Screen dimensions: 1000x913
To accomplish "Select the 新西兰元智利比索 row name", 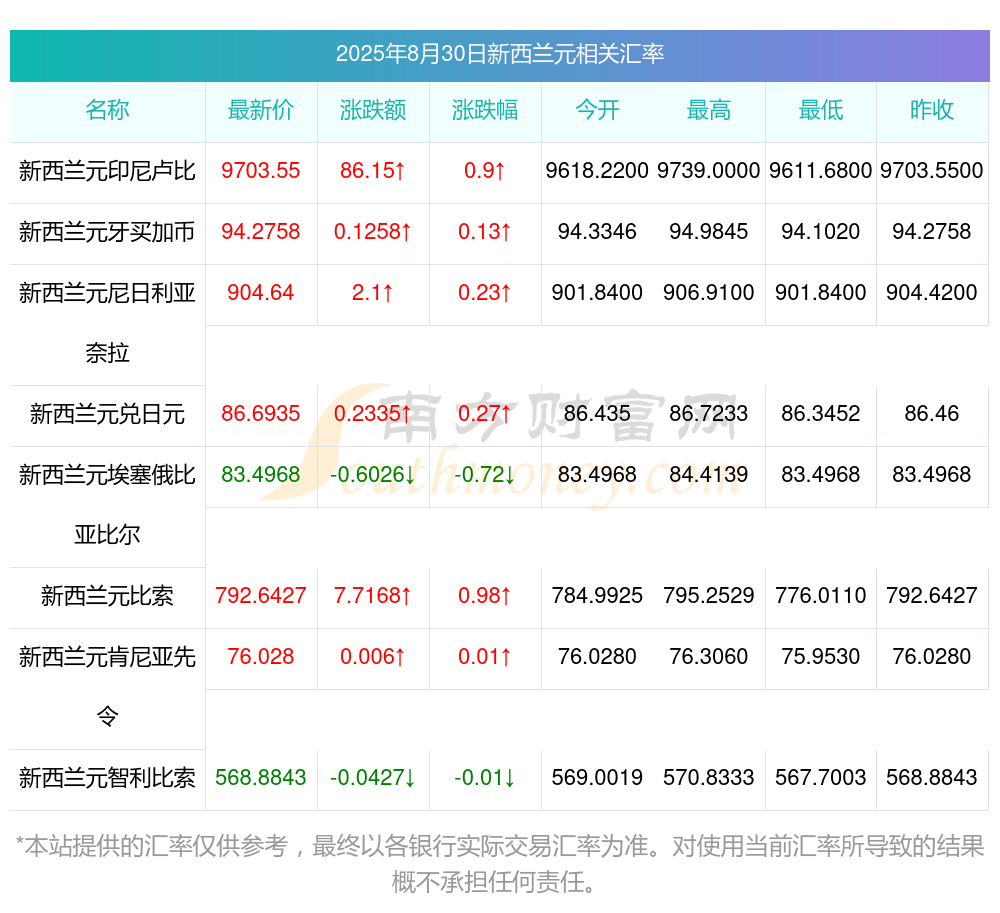I will coord(107,778).
